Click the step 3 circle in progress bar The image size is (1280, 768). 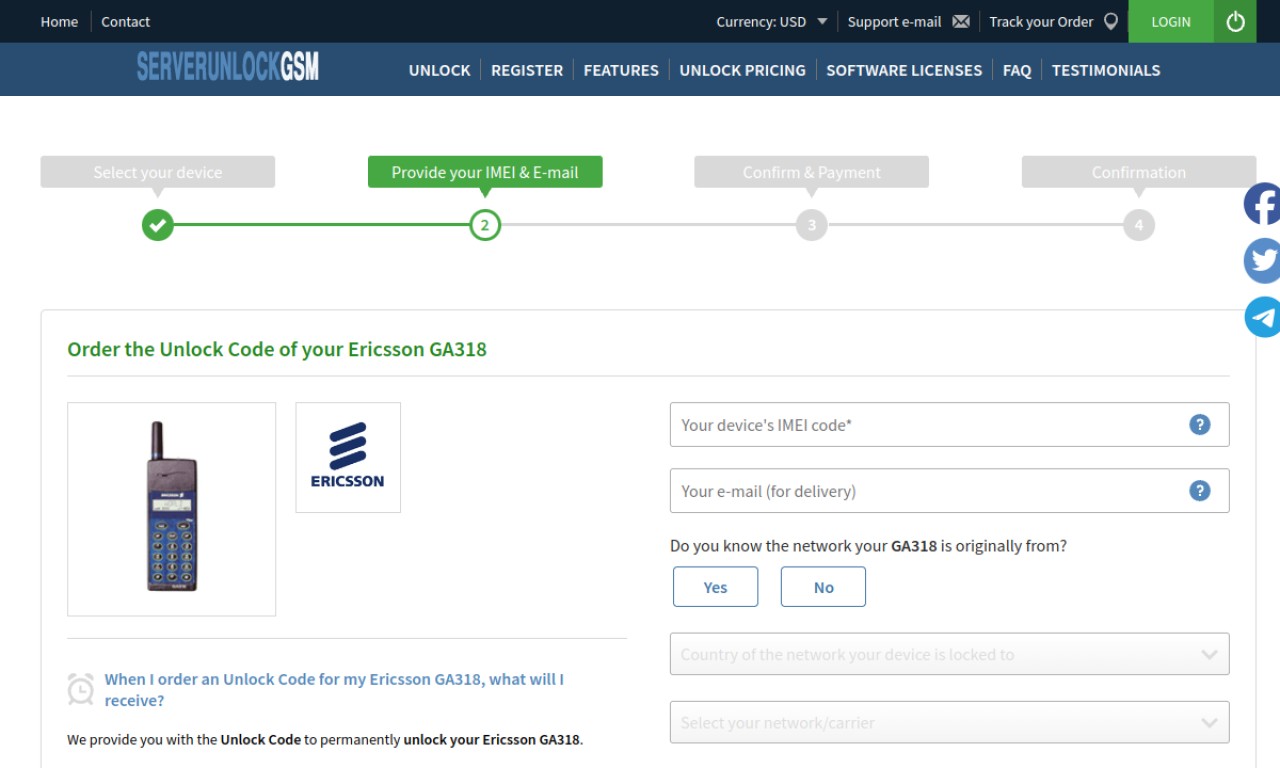pos(812,225)
